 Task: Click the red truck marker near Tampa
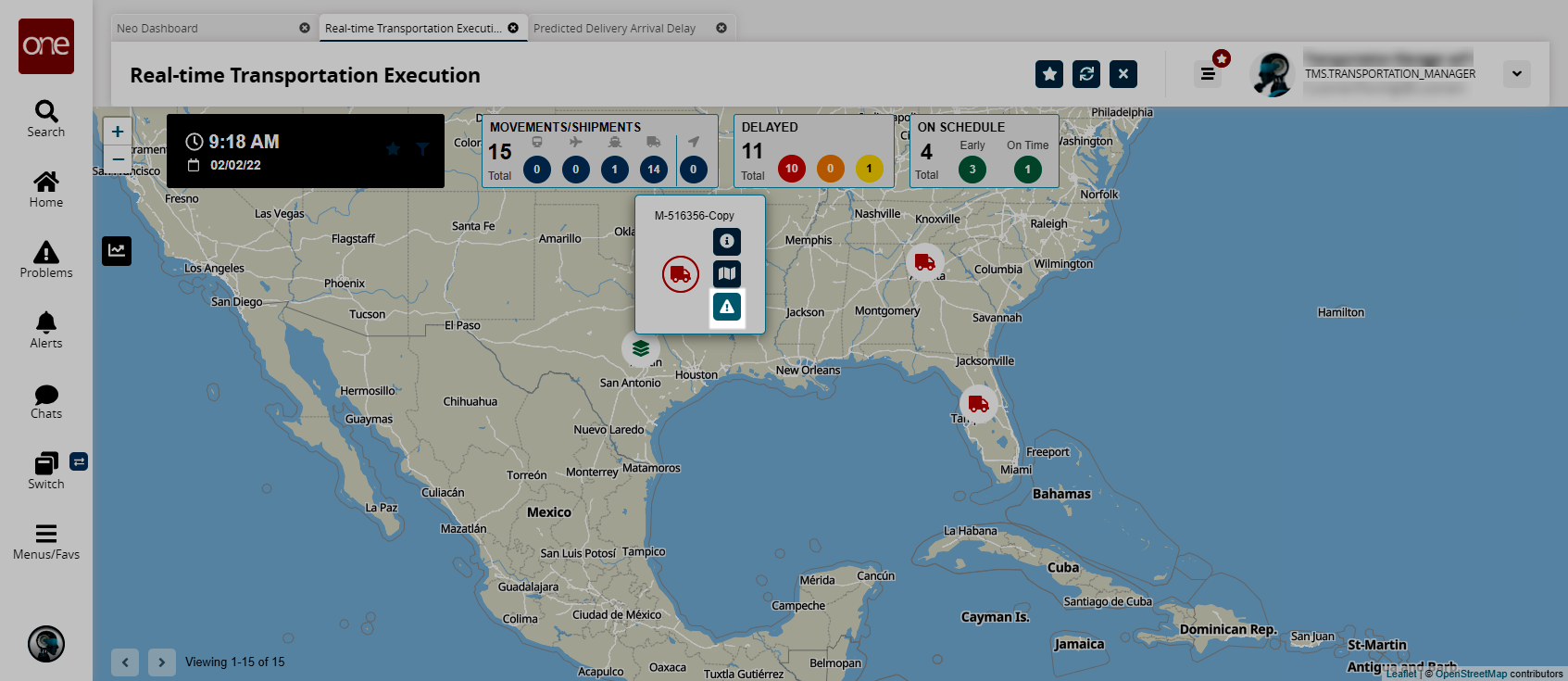click(x=978, y=404)
